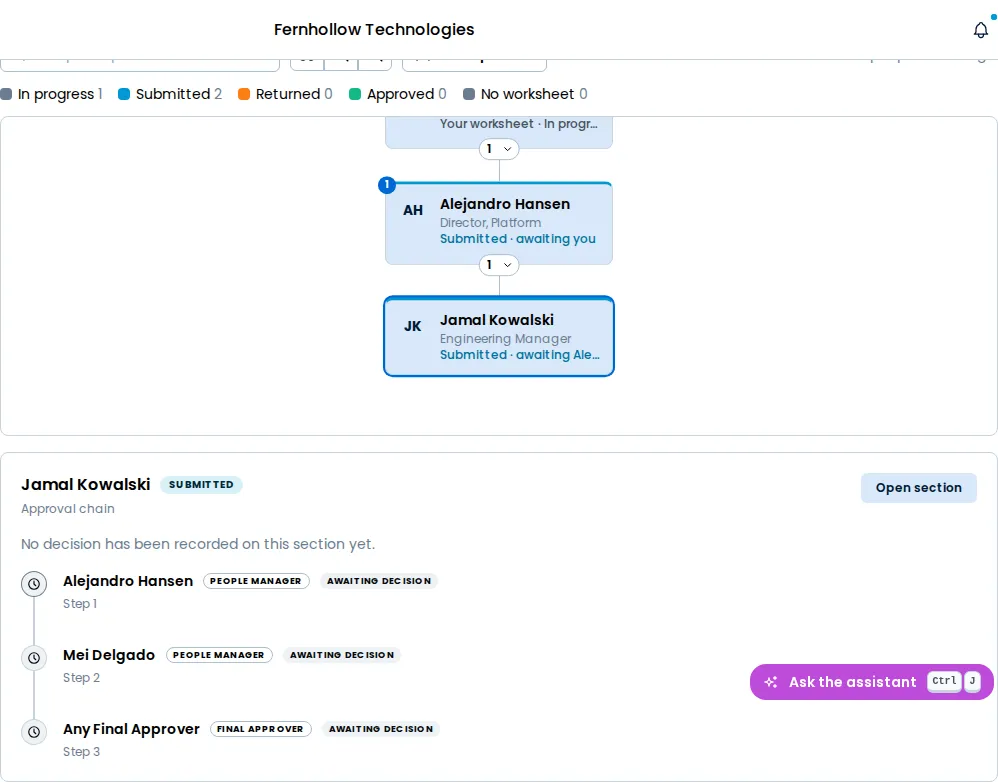Click the AH avatar initials
This screenshot has width=998, height=782.
pyautogui.click(x=412, y=210)
